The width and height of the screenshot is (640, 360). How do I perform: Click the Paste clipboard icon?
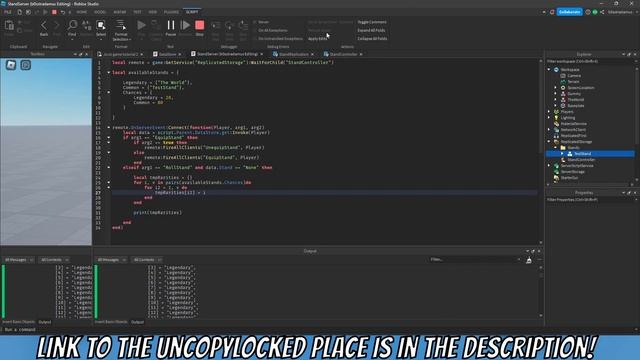coord(9,26)
